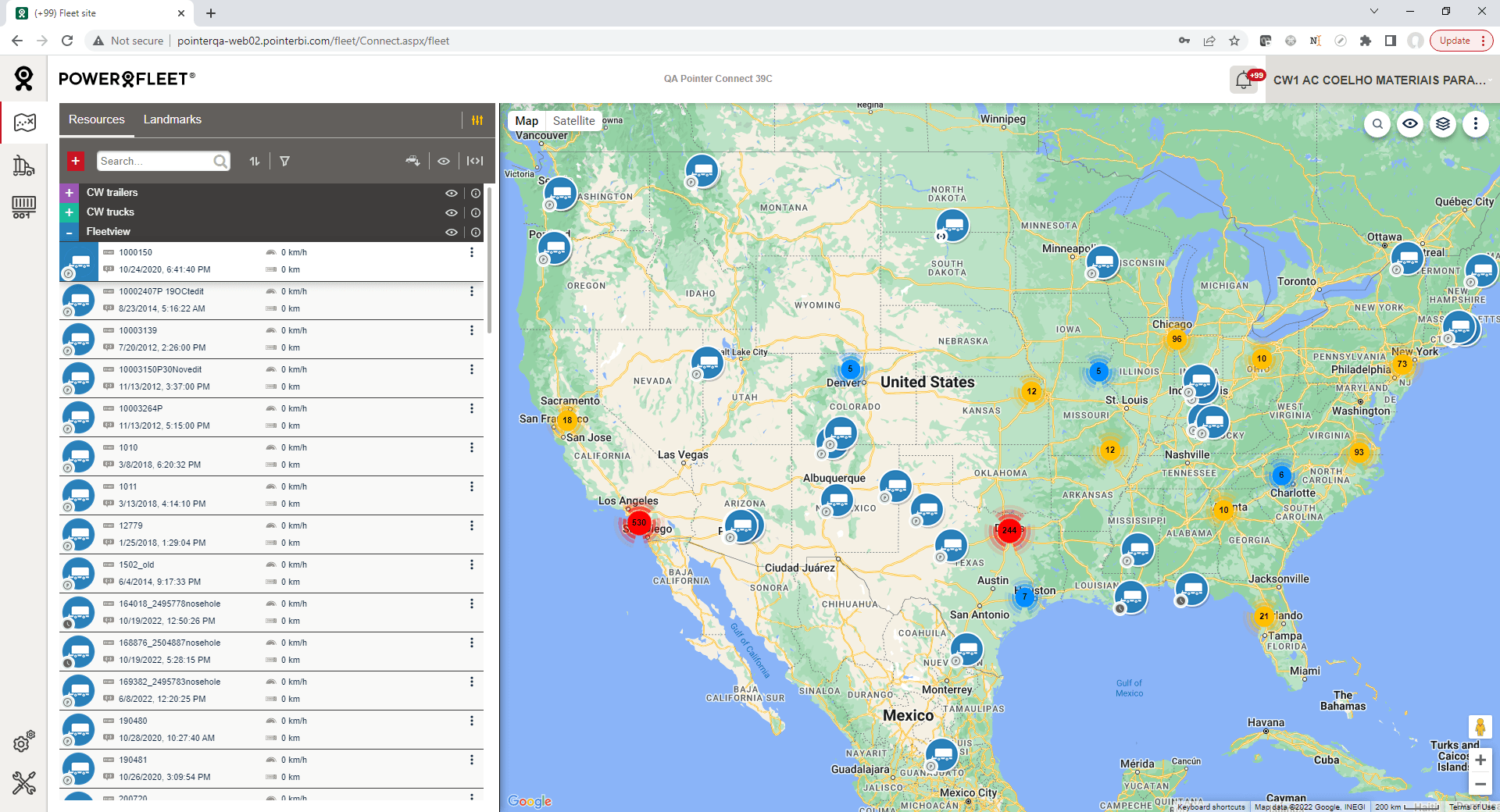Open the resource filter funnel icon
This screenshot has height=812, width=1500.
[284, 161]
